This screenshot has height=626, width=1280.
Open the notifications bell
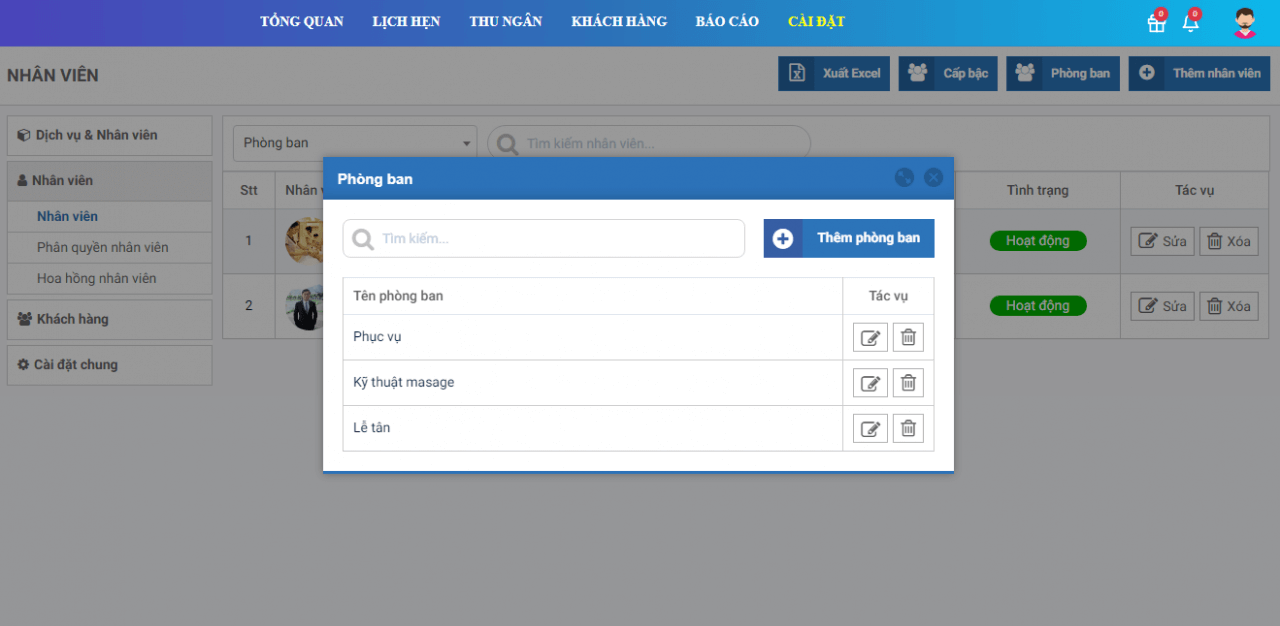pos(1190,23)
